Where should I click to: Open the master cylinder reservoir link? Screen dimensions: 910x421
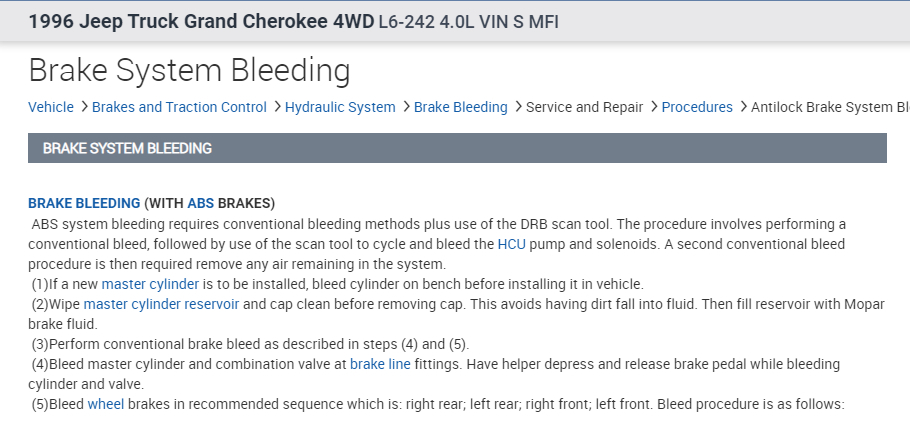click(x=161, y=304)
